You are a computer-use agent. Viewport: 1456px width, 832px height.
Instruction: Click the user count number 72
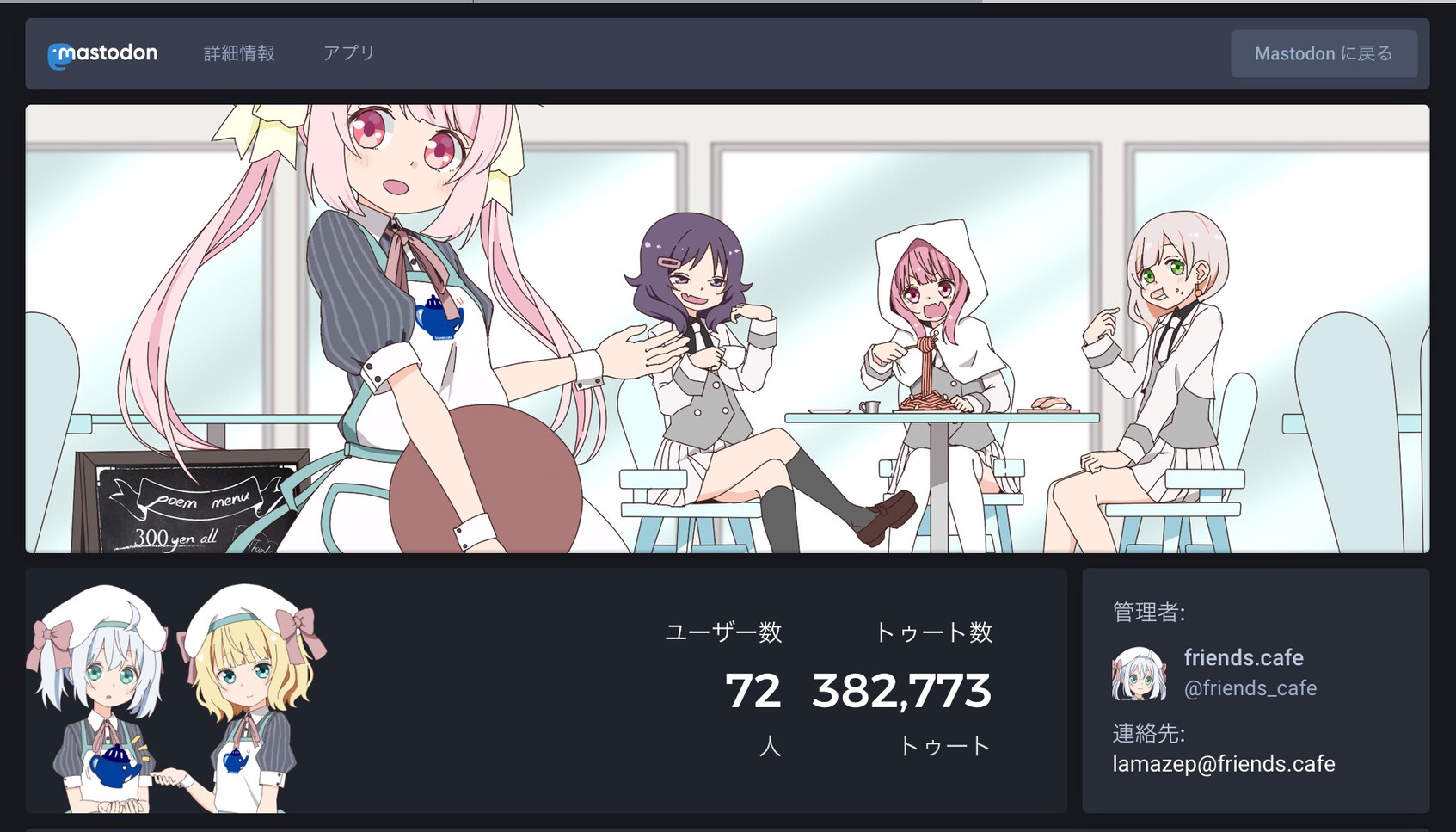[753, 691]
